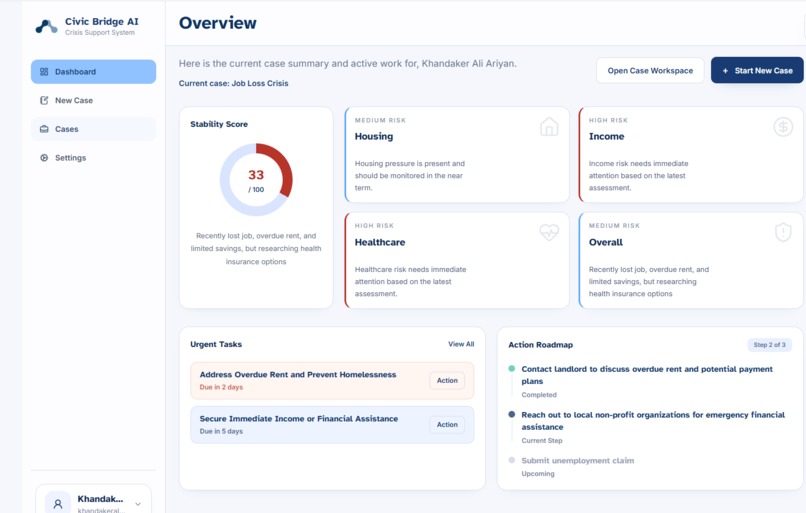Click the Cases briefcase icon
The image size is (806, 513).
(x=44, y=129)
